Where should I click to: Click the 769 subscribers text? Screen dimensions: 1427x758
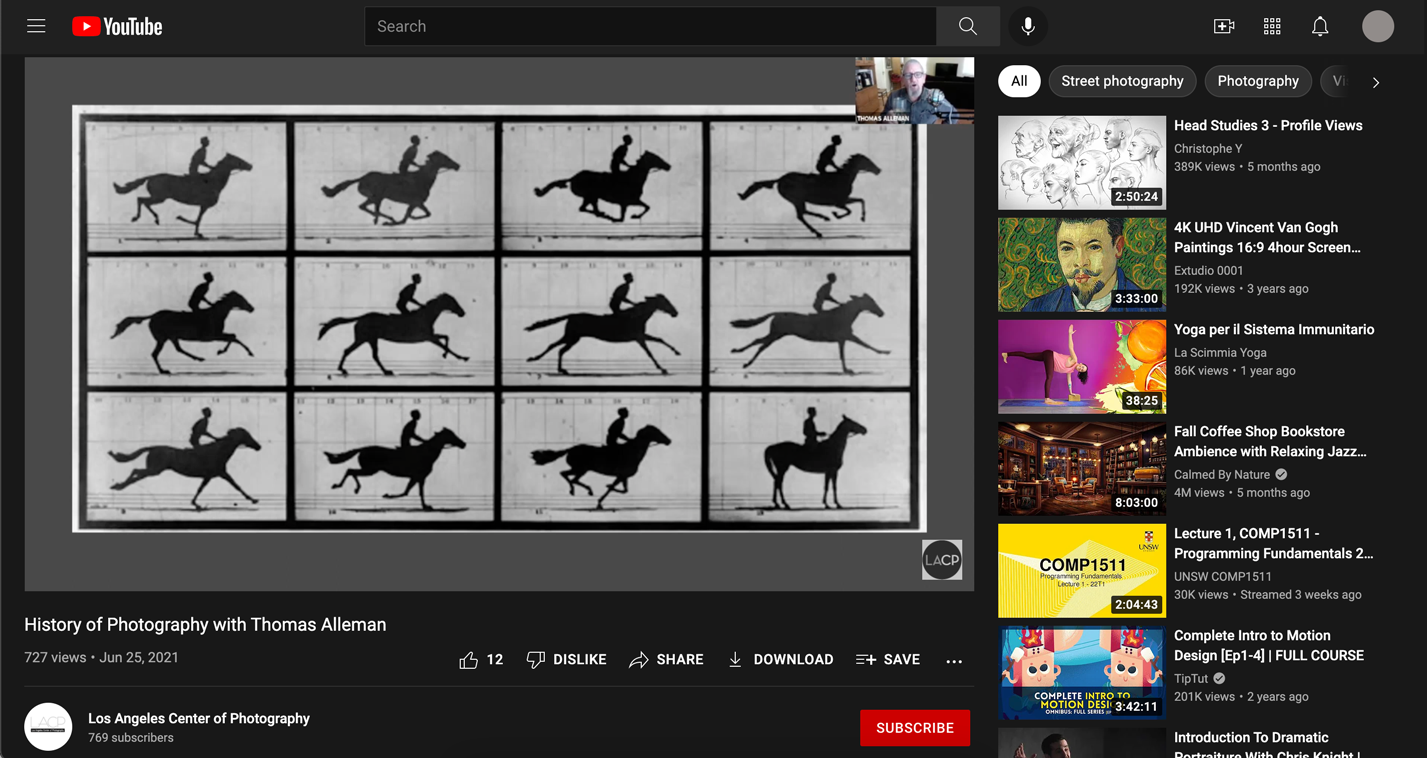131,738
